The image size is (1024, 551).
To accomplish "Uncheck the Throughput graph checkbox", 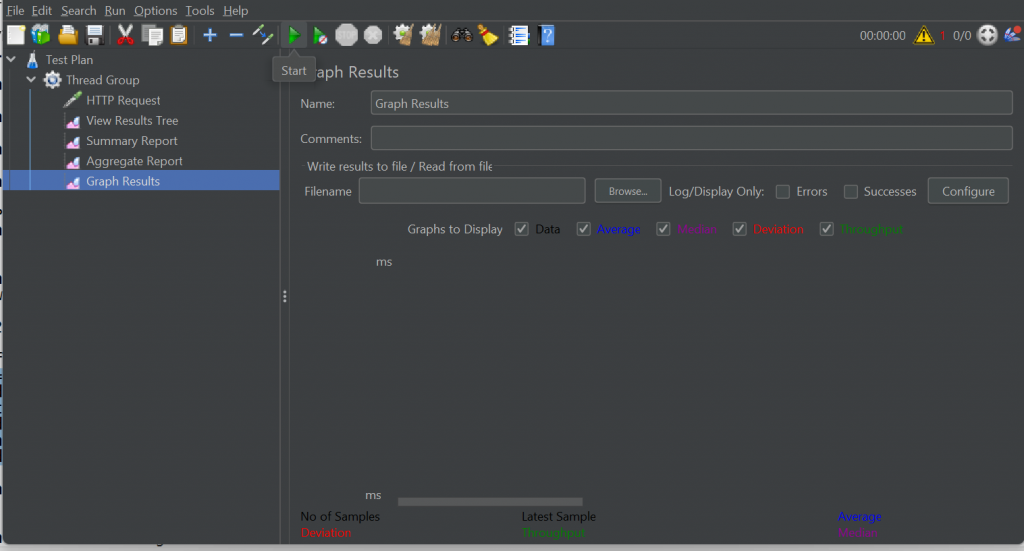I will coord(827,229).
